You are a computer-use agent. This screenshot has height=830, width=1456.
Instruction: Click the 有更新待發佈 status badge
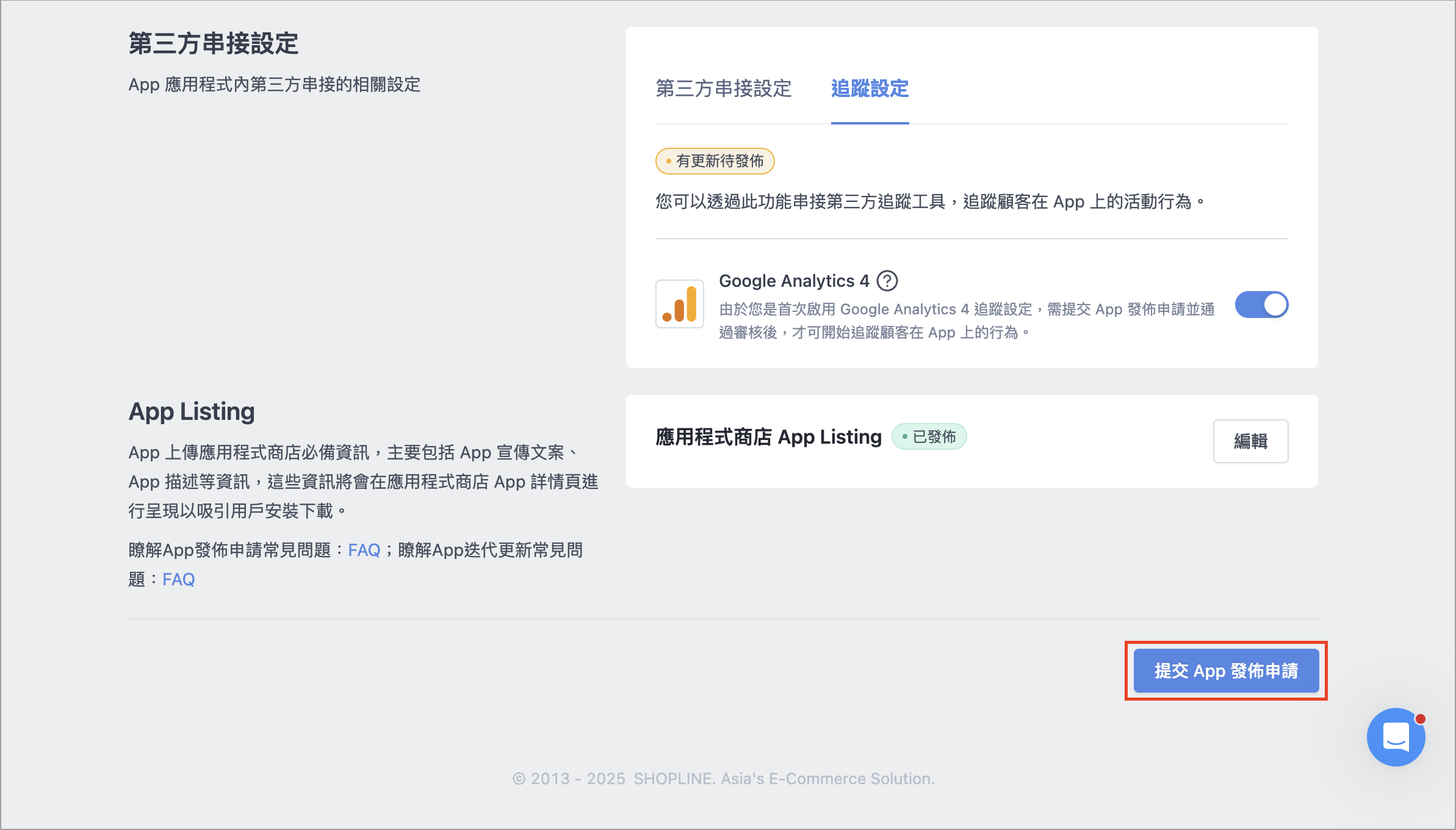[715, 161]
